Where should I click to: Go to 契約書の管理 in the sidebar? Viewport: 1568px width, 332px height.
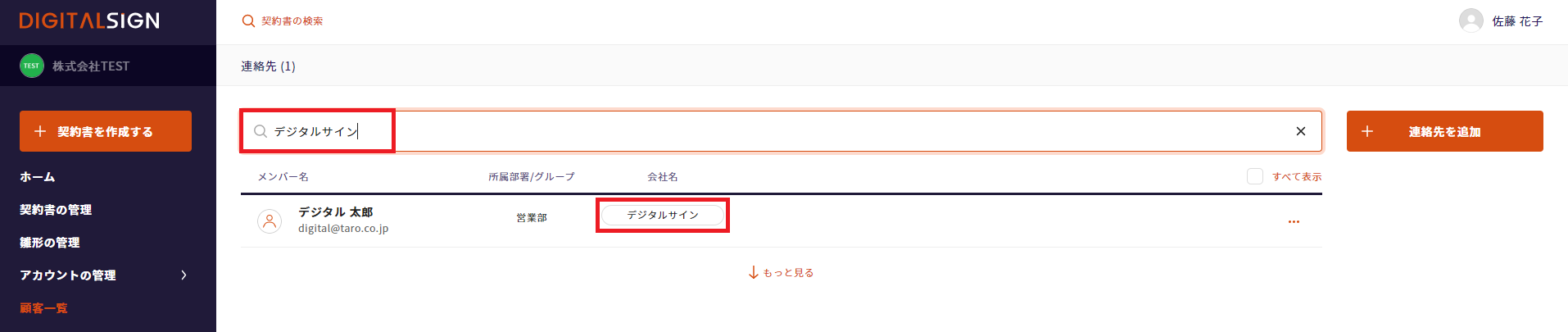(x=56, y=210)
